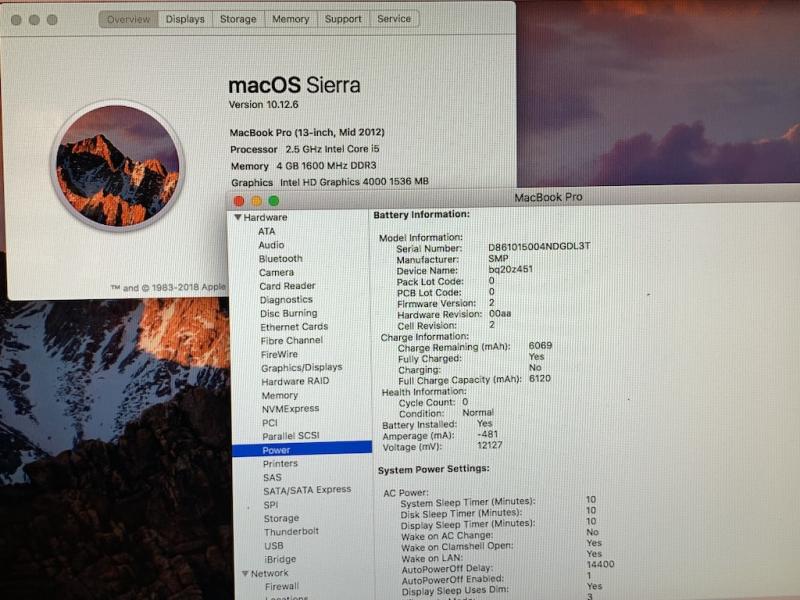This screenshot has width=800, height=600.
Task: Select ATA in the hardware list
Action: pyautogui.click(x=266, y=231)
